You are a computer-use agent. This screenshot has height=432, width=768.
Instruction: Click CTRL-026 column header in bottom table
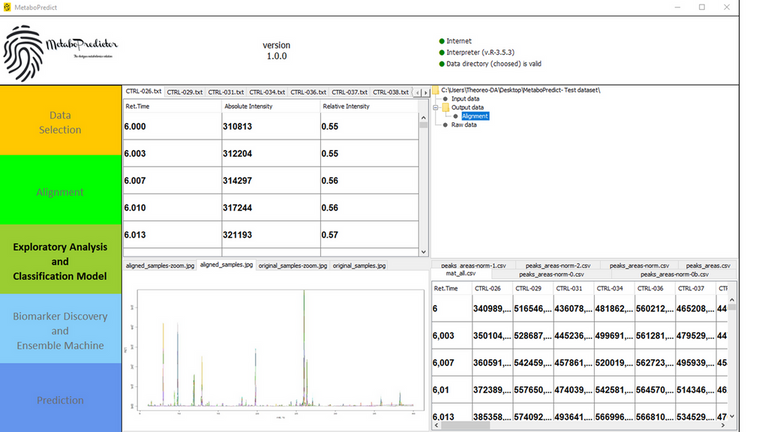[492, 288]
